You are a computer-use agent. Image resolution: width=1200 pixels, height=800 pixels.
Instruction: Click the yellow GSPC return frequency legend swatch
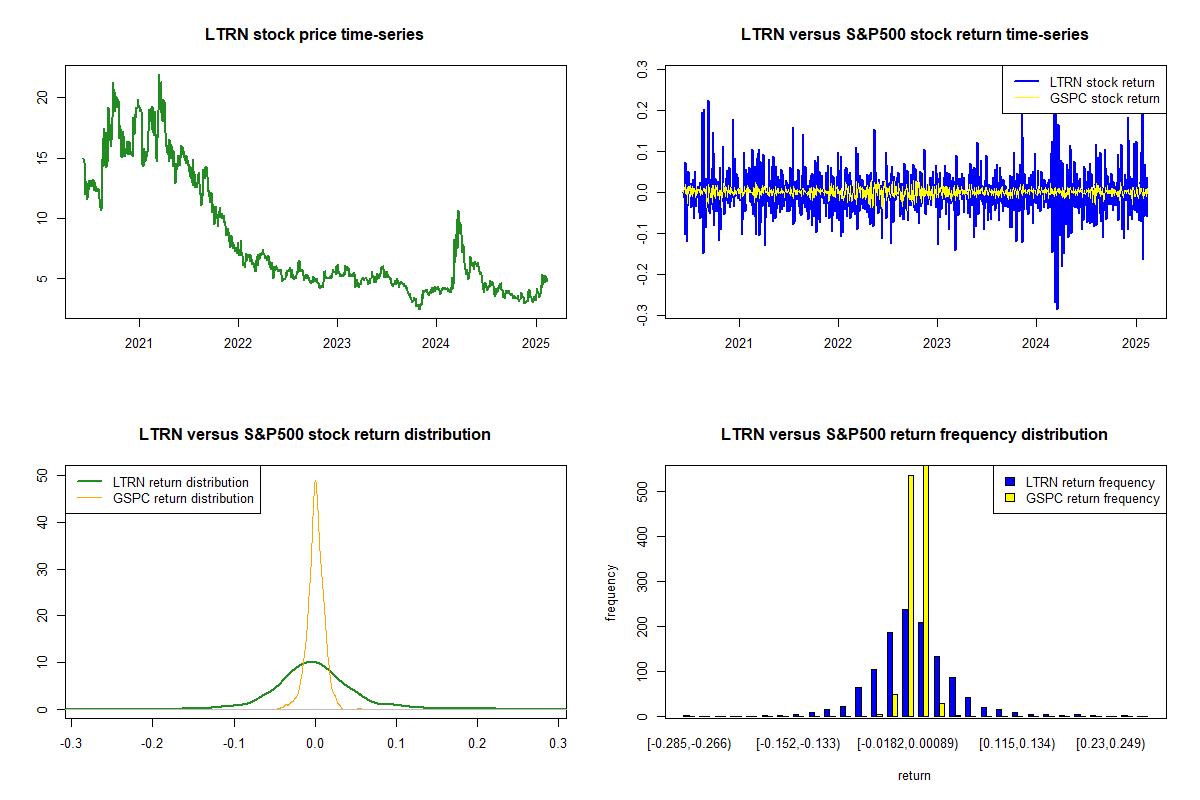coord(1010,498)
